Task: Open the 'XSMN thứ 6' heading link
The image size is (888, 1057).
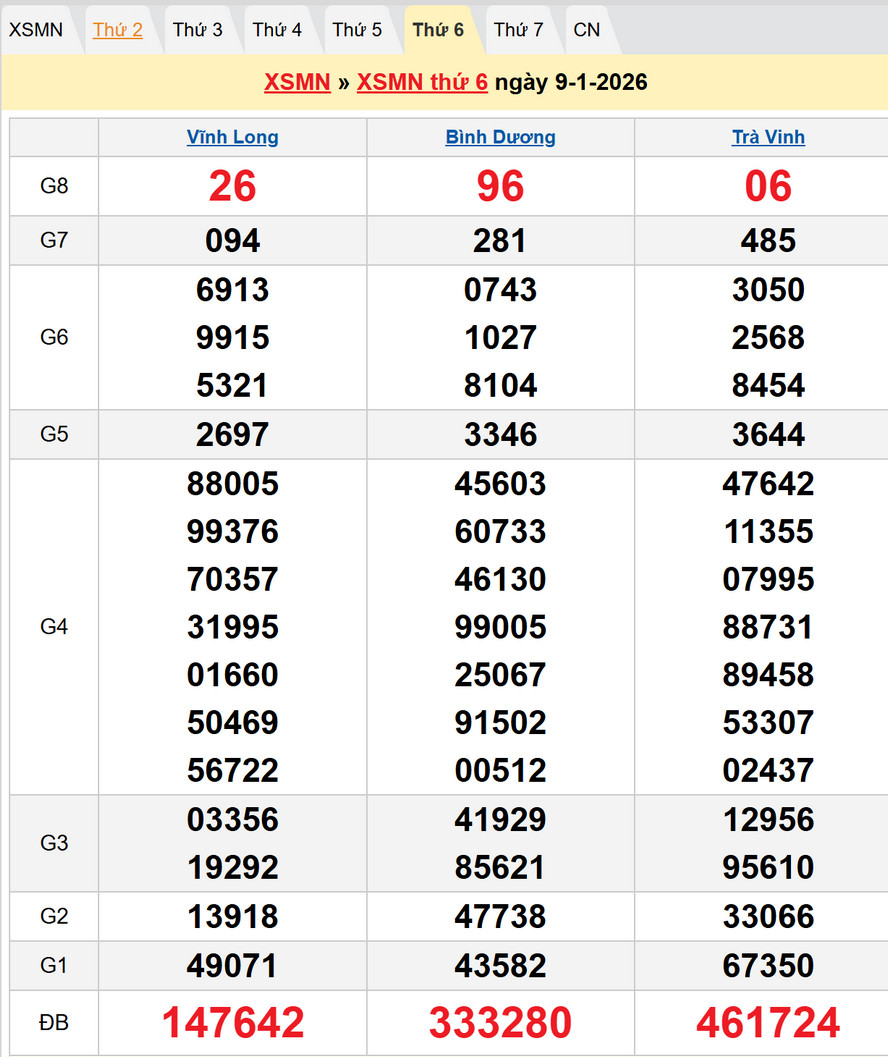Action: click(422, 82)
